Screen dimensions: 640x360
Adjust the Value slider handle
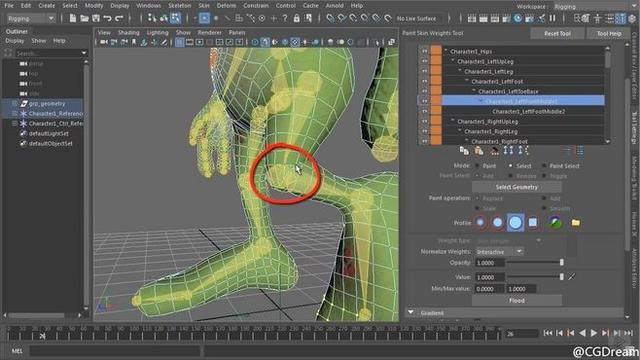(x=562, y=277)
